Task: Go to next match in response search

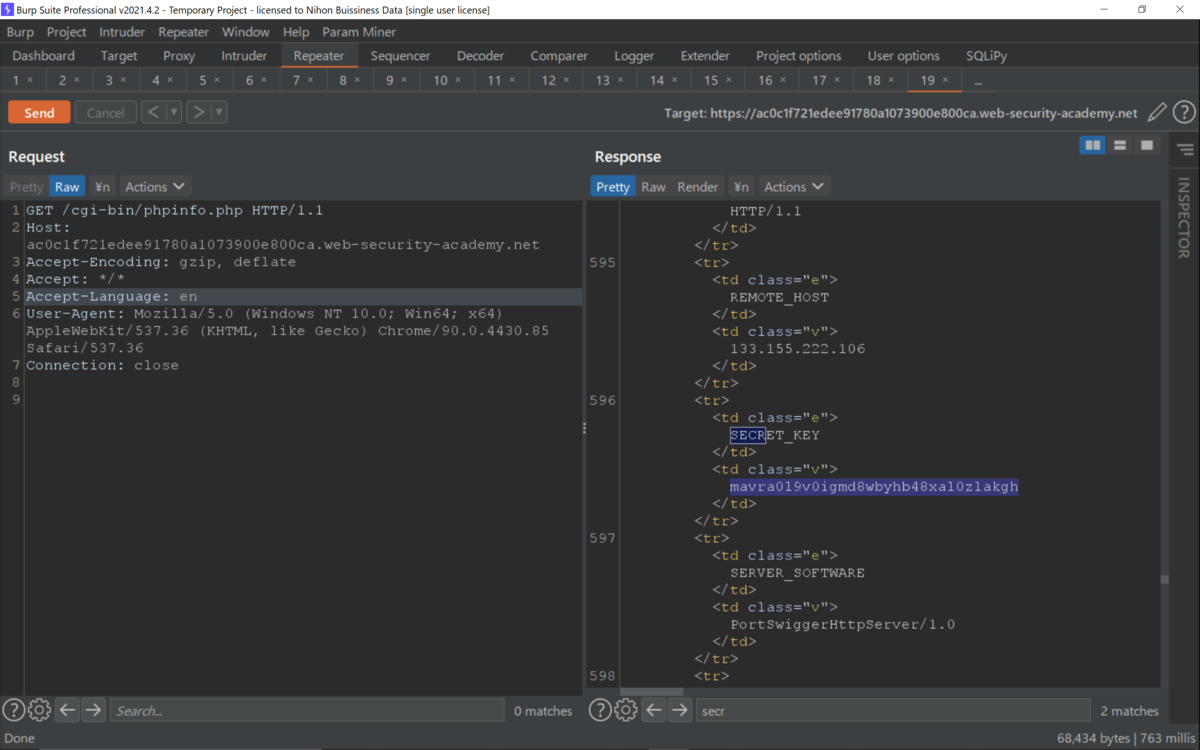Action: pyautogui.click(x=680, y=710)
